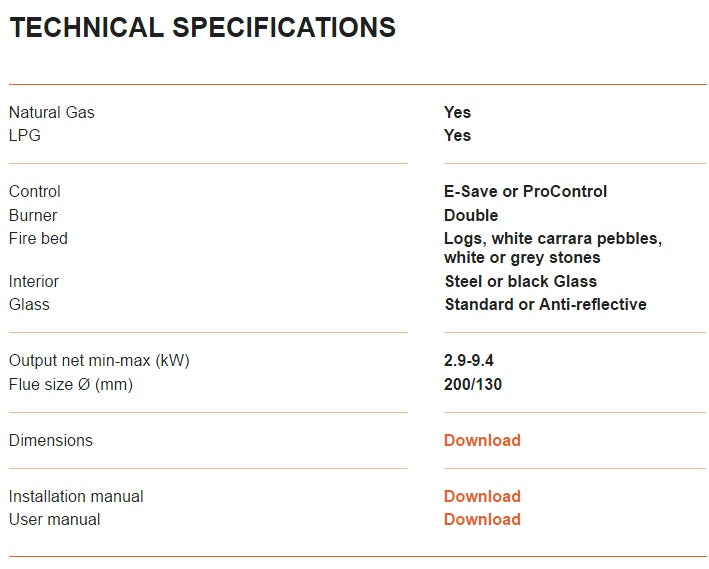Image resolution: width=709 pixels, height=569 pixels.
Task: Click the Output net min-max label
Action: tap(99, 360)
